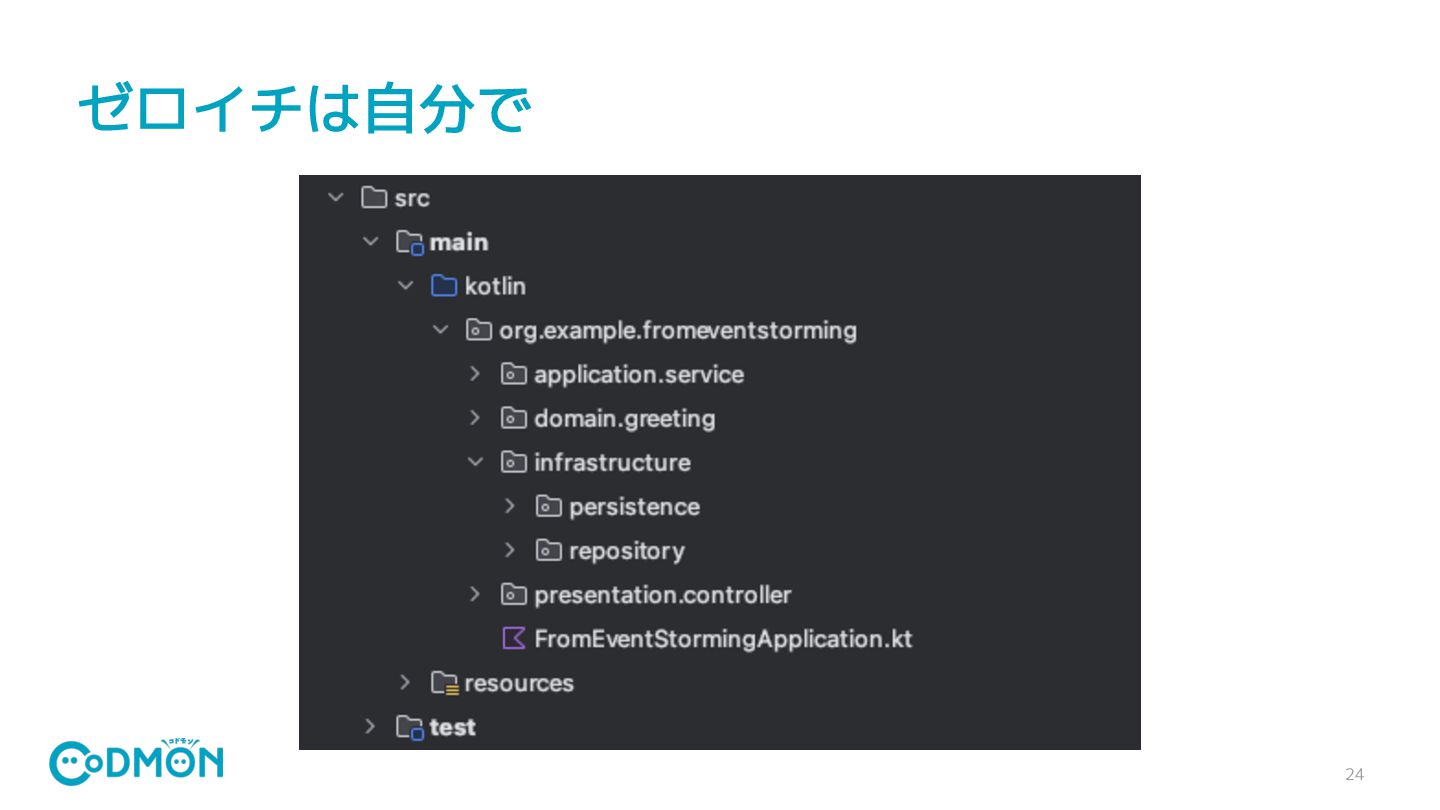Select the presentation.controller package label
Image resolution: width=1440 pixels, height=810 pixels.
point(662,595)
